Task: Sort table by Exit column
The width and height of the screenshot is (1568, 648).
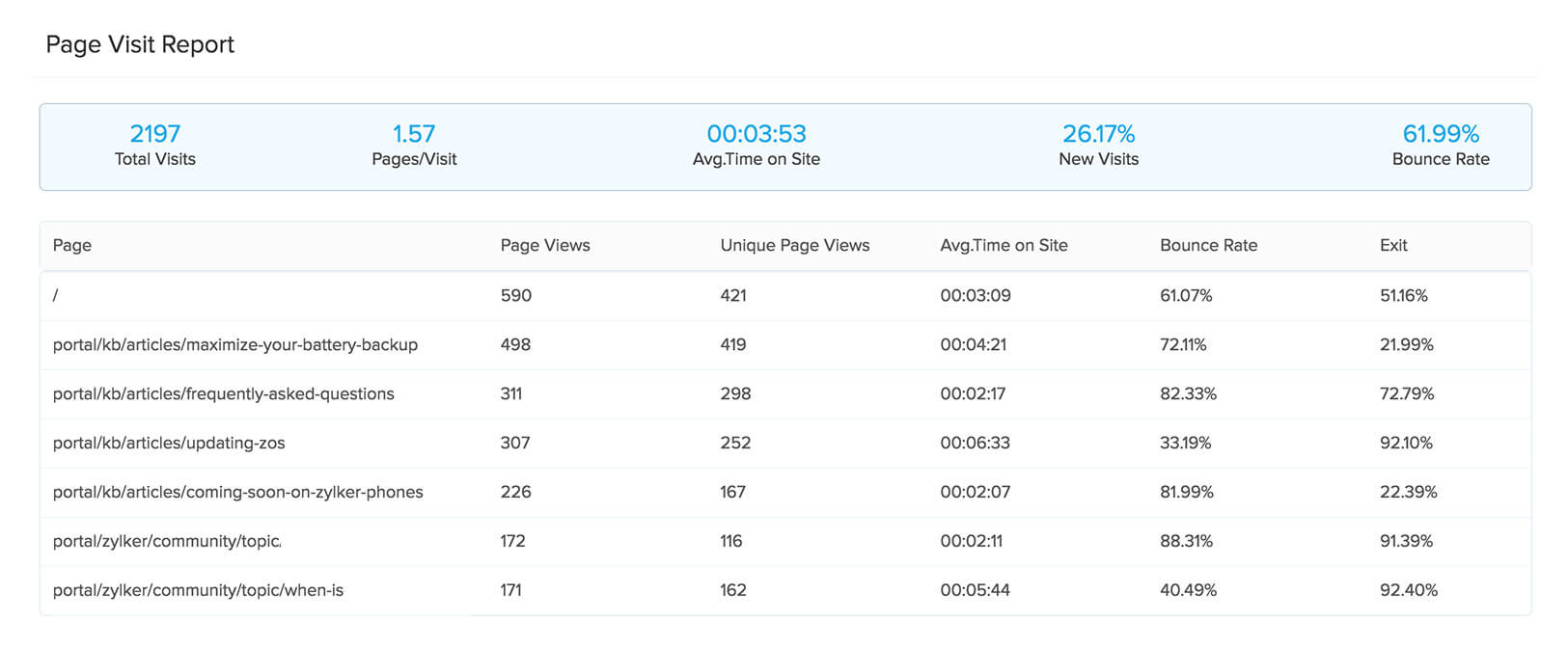Action: point(1393,245)
